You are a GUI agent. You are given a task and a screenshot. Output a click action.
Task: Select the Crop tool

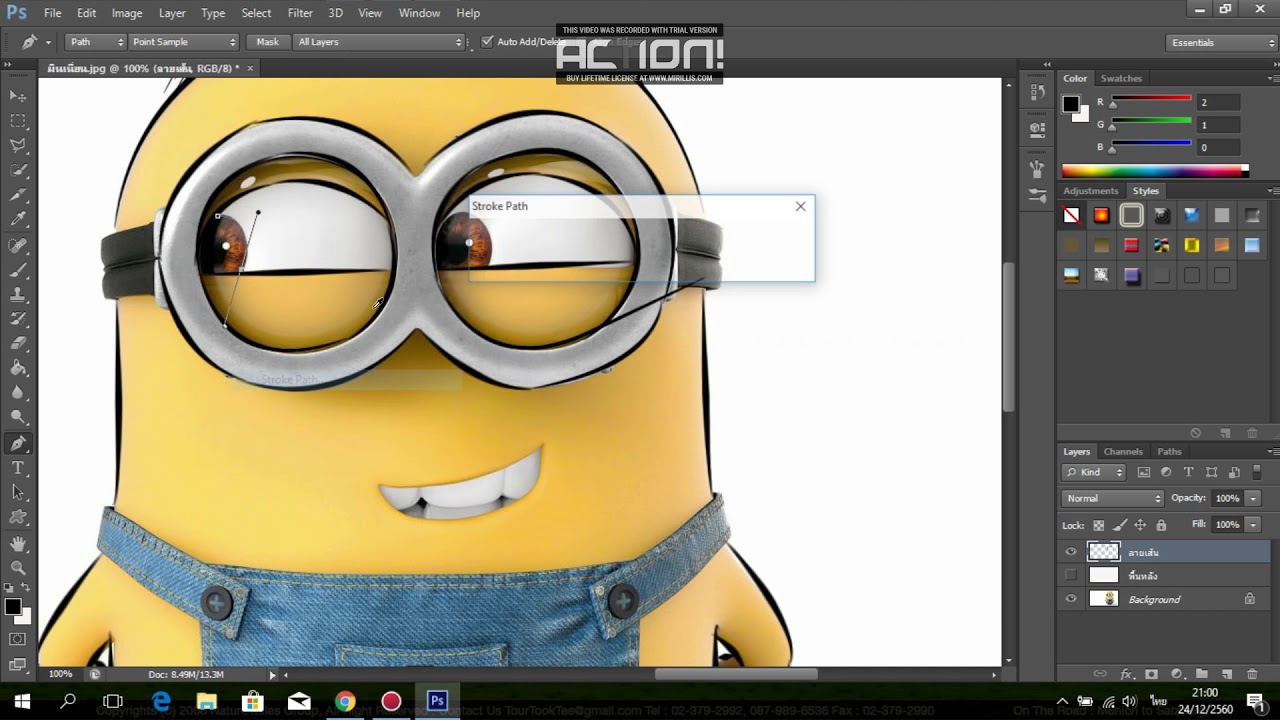pos(18,195)
